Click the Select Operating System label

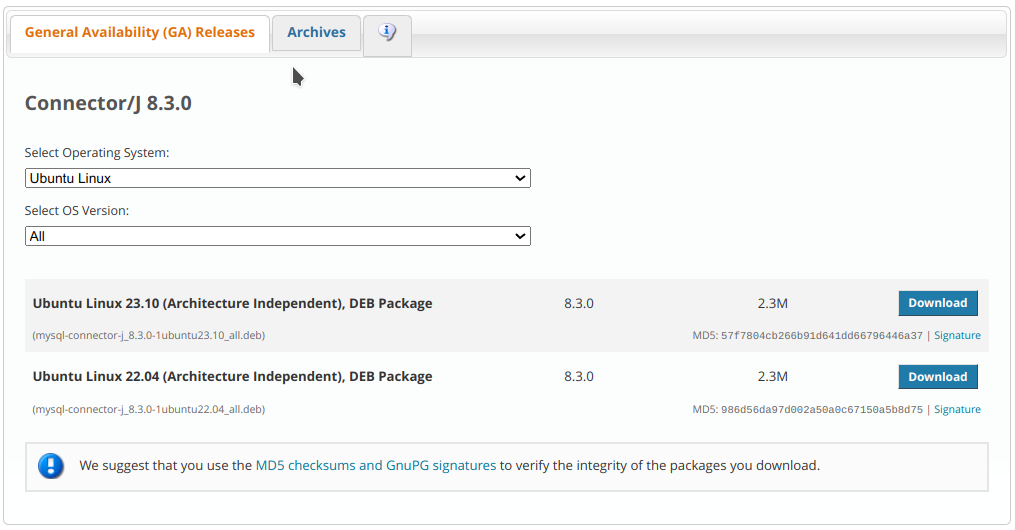click(x=97, y=153)
